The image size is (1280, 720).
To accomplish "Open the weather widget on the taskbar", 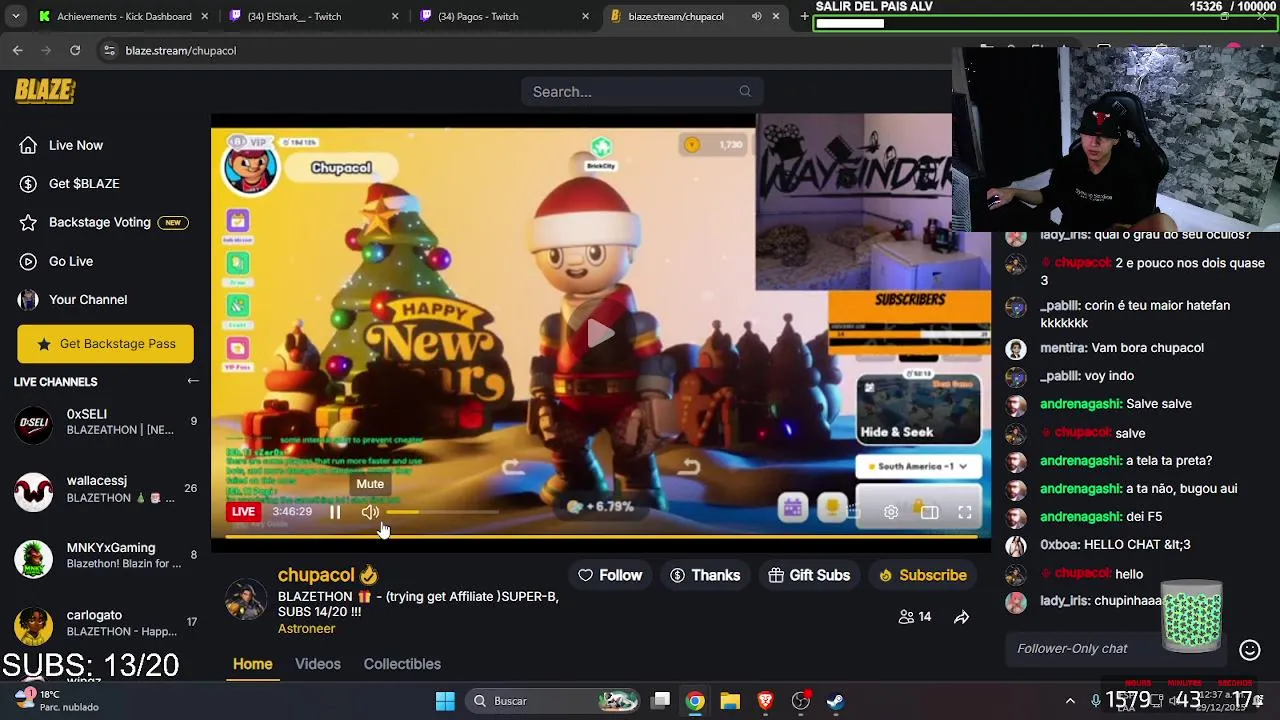I will point(57,700).
